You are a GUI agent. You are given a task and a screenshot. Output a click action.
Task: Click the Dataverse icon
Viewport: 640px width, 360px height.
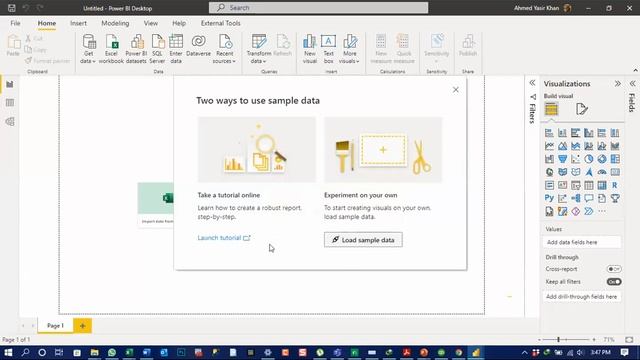[198, 42]
